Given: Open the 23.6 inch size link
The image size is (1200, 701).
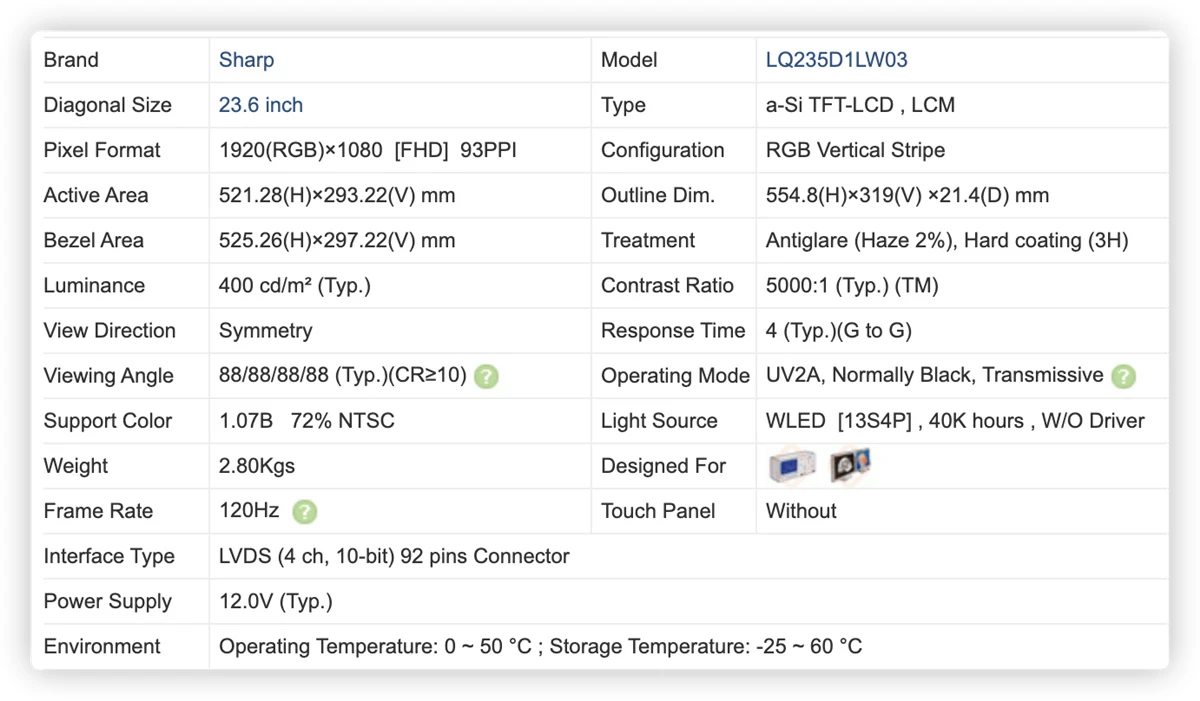Looking at the screenshot, I should tap(261, 105).
